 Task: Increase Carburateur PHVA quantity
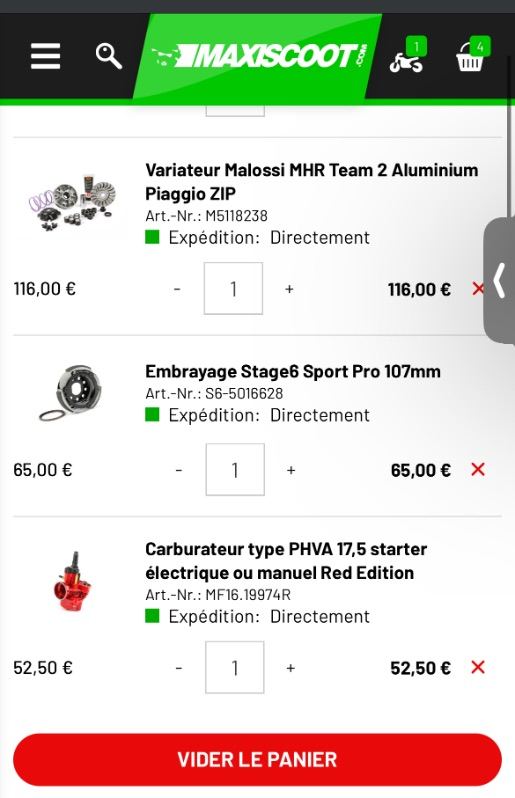(290, 668)
